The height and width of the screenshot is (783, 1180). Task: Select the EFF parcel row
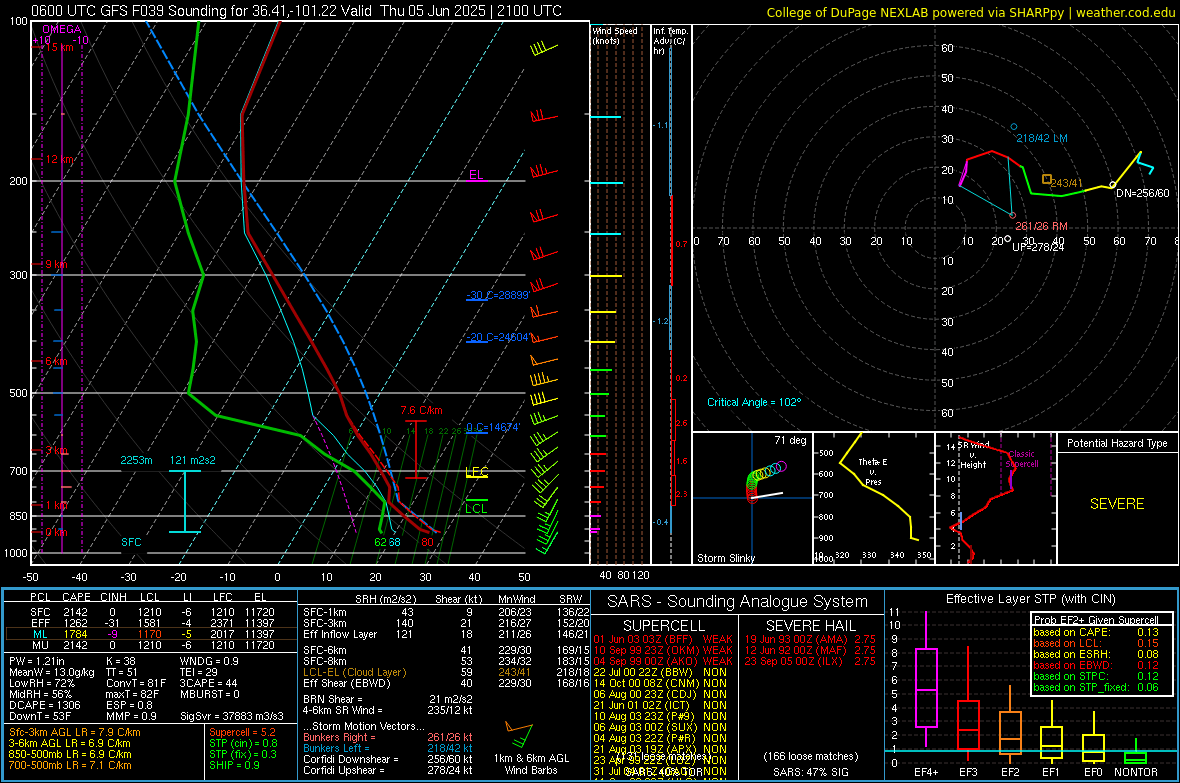click(x=150, y=623)
